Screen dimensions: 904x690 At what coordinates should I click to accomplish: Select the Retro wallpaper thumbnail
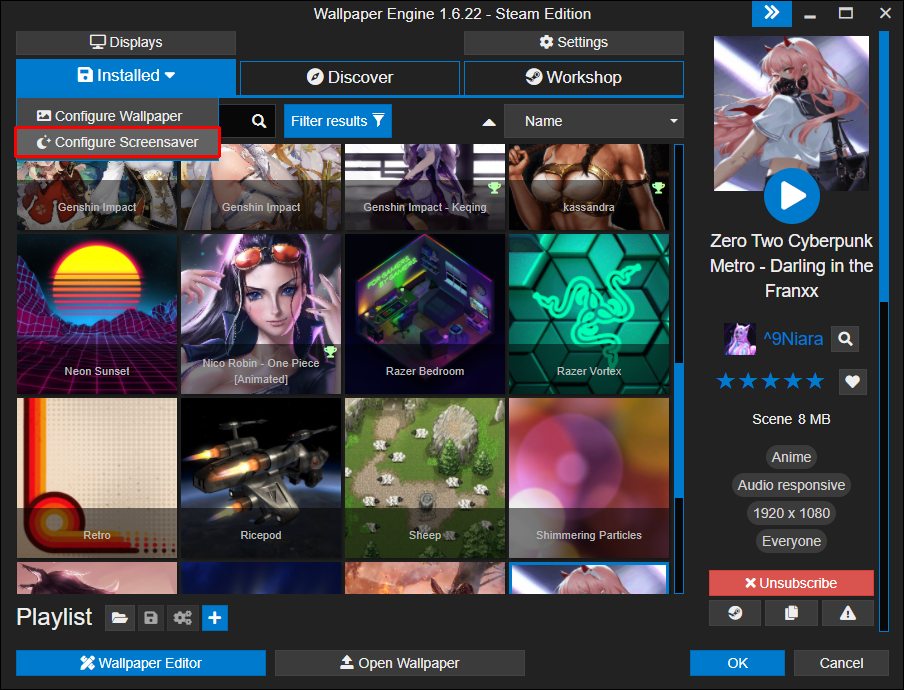point(97,478)
